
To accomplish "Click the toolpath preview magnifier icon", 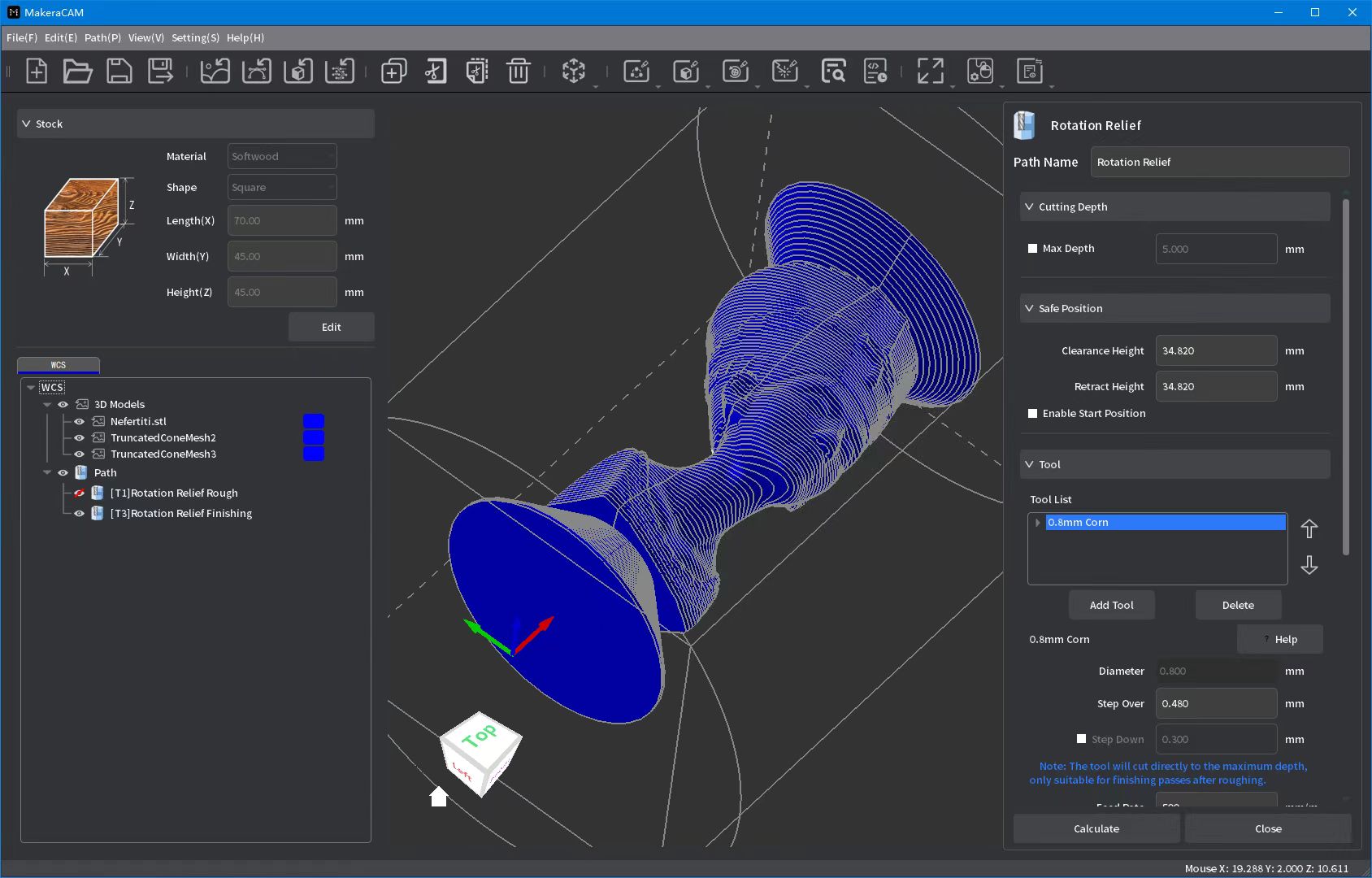I will coord(833,72).
